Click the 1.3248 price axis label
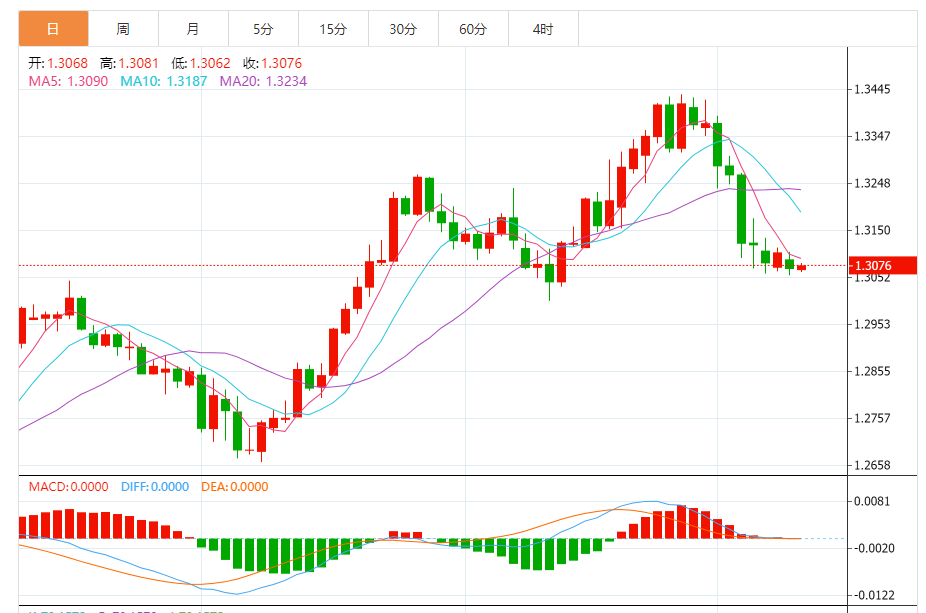The image size is (926, 613). click(872, 183)
